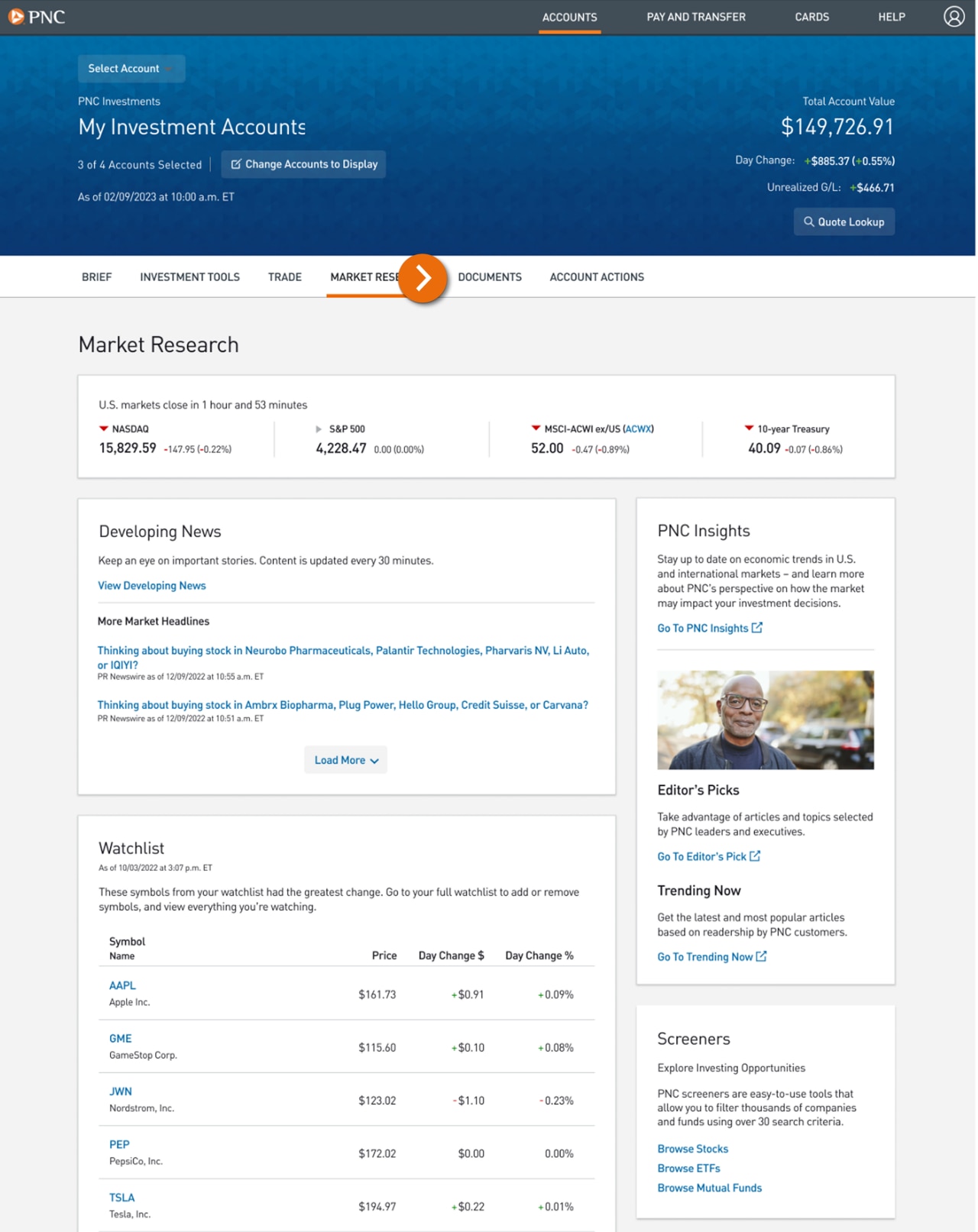Click the Editor's Picks photo thumbnail

765,719
